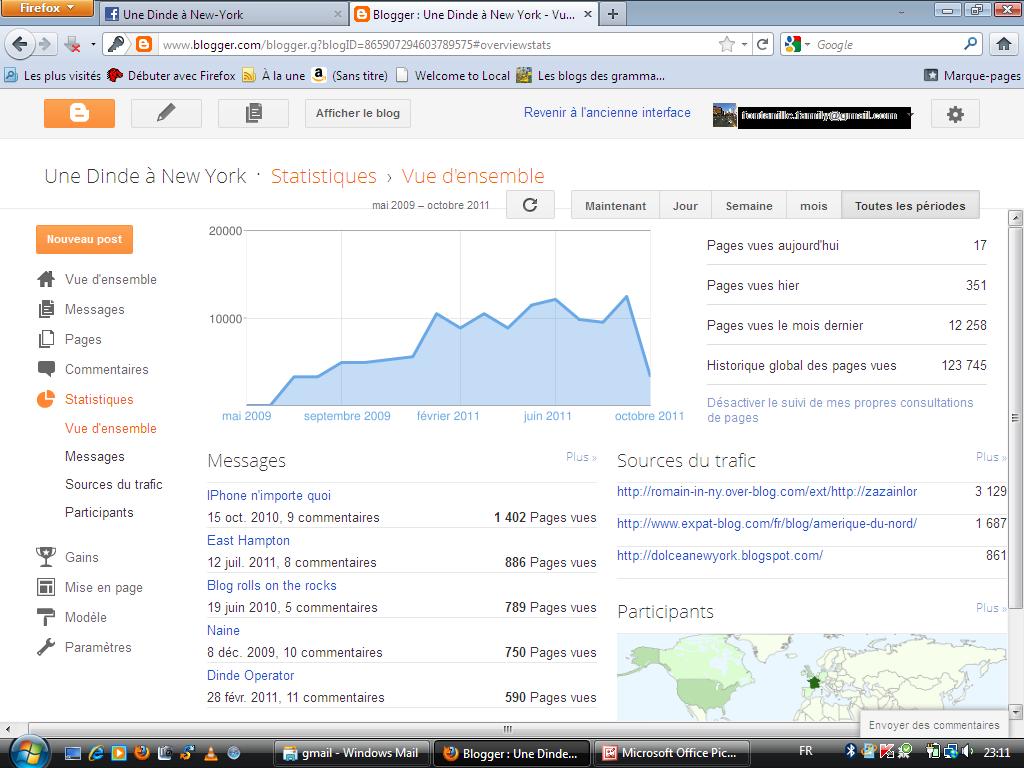Switch to the Facebook Une Dinde tab
The height and width of the screenshot is (768, 1024).
pyautogui.click(x=223, y=14)
